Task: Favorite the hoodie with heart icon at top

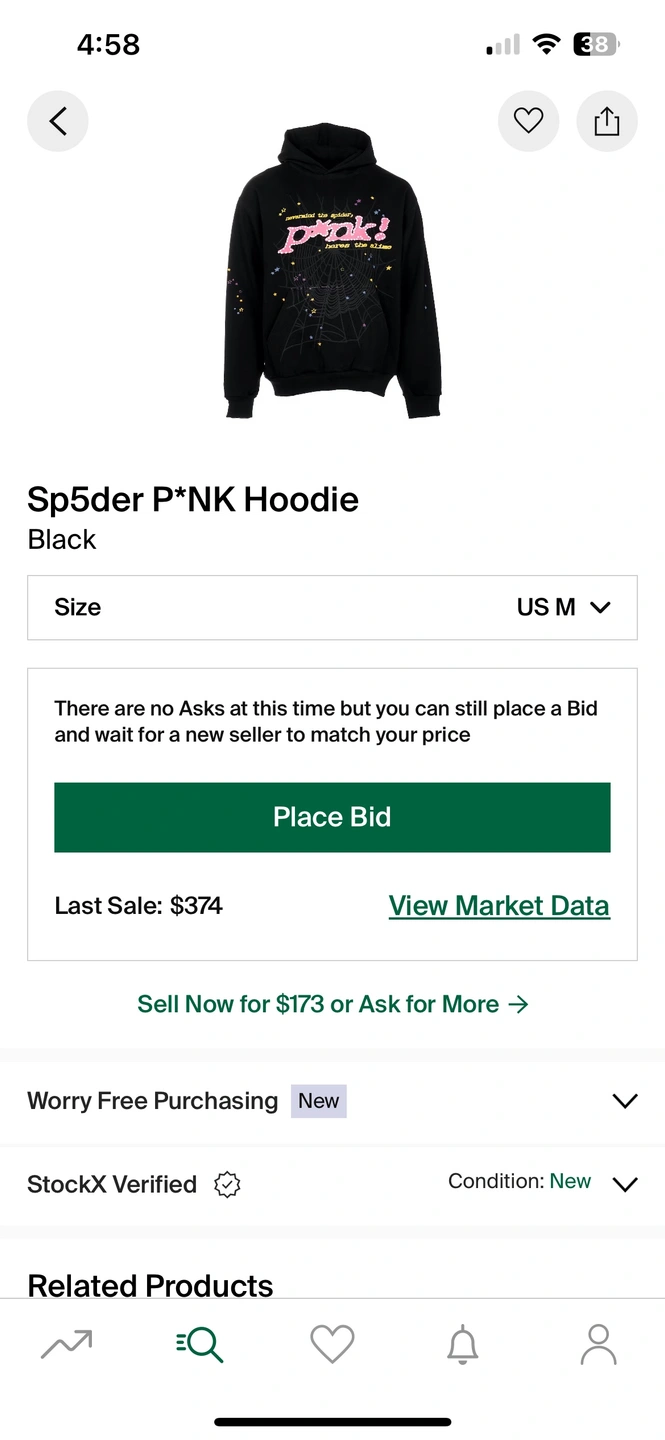Action: click(x=528, y=121)
